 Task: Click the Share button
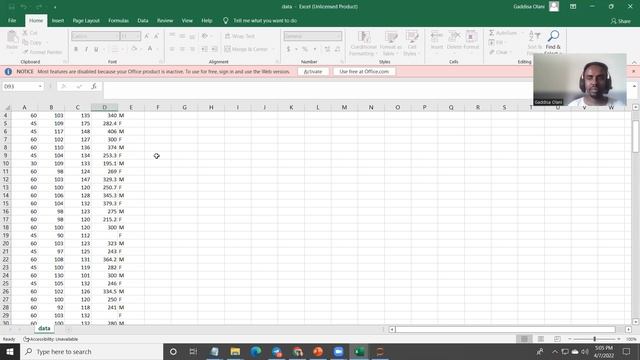click(620, 21)
